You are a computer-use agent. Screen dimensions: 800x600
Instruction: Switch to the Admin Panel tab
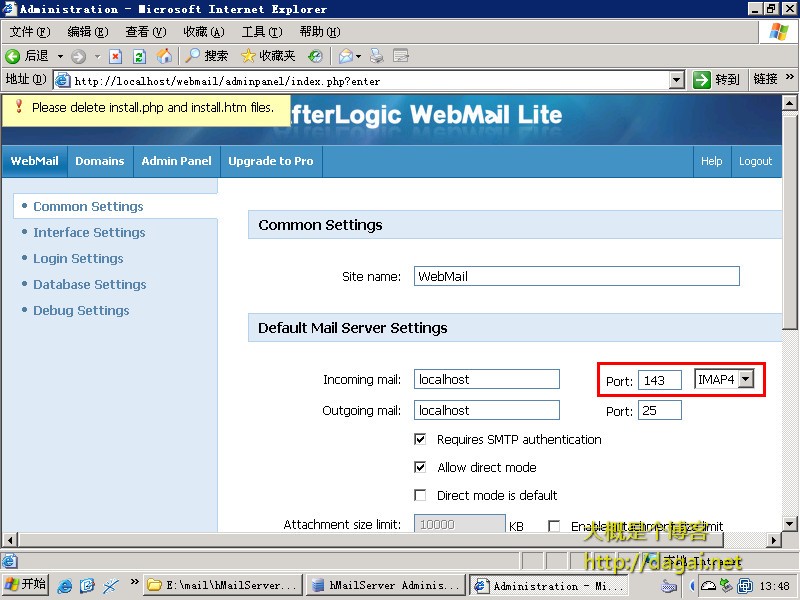[x=177, y=161]
